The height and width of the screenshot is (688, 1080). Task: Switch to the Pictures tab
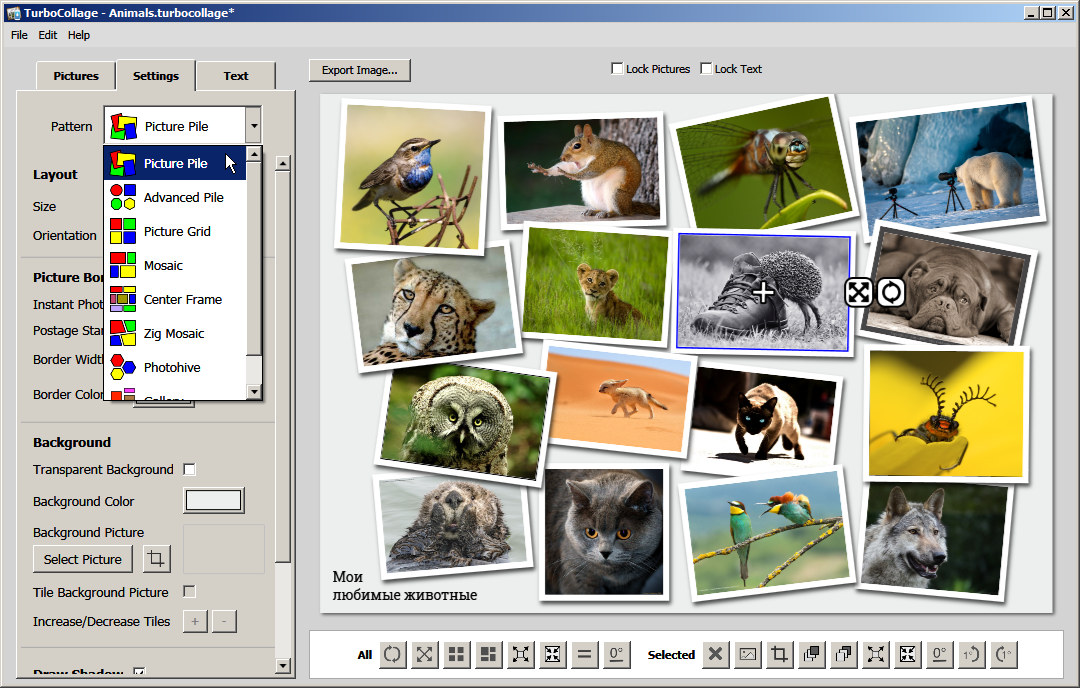(x=76, y=76)
